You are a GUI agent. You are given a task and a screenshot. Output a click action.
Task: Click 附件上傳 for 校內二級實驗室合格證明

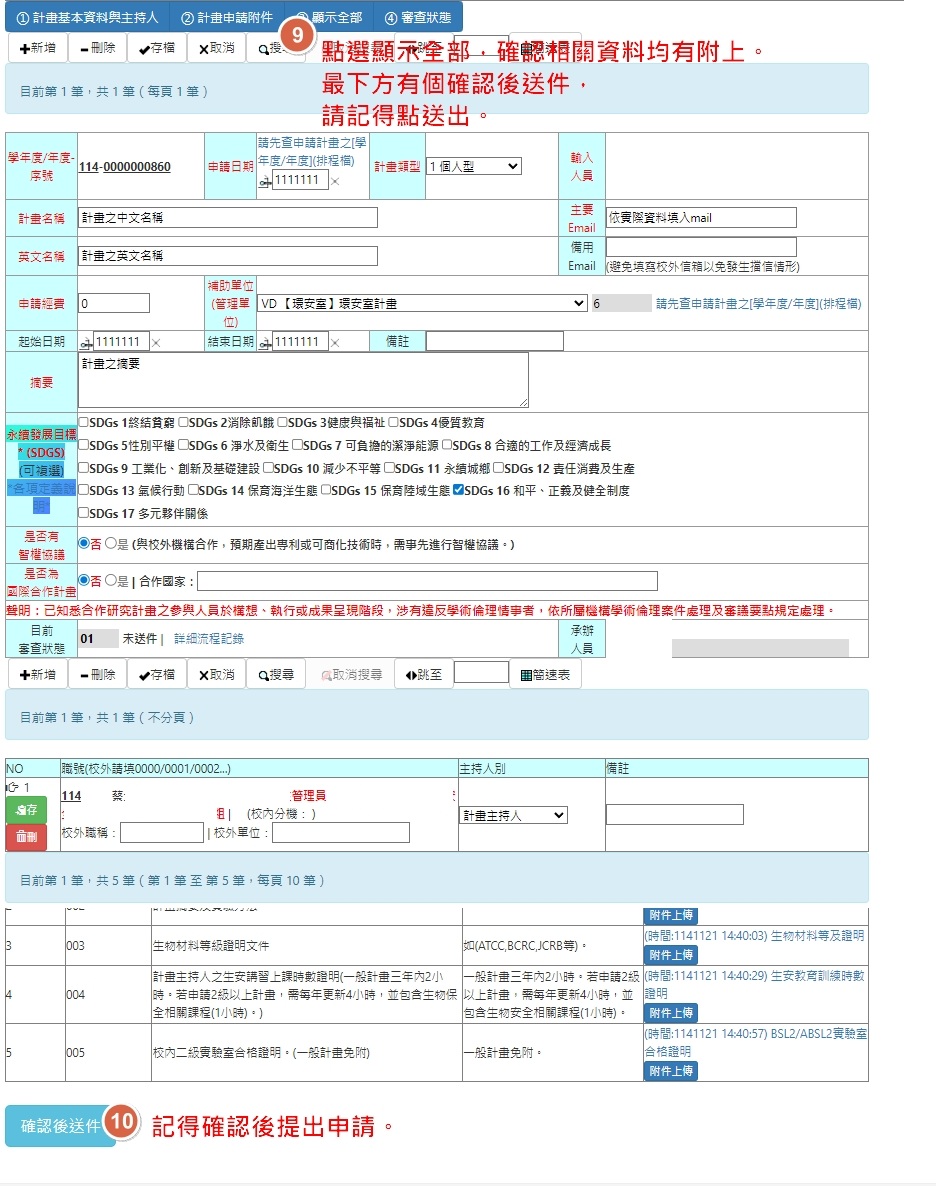click(670, 1071)
